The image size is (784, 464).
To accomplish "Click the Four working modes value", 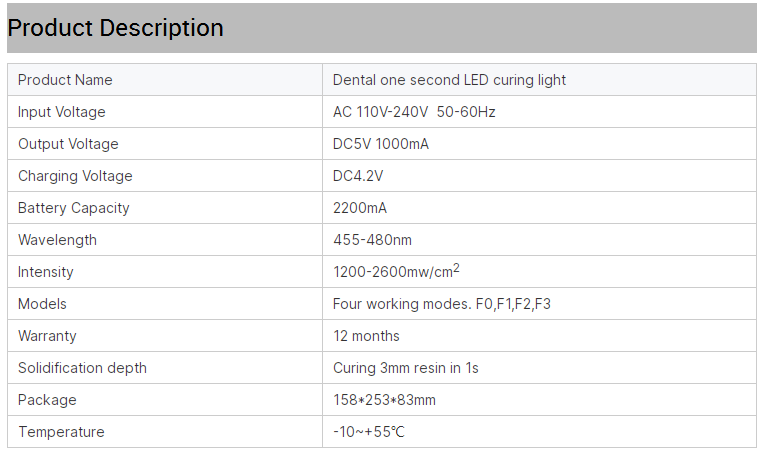I will (441, 304).
